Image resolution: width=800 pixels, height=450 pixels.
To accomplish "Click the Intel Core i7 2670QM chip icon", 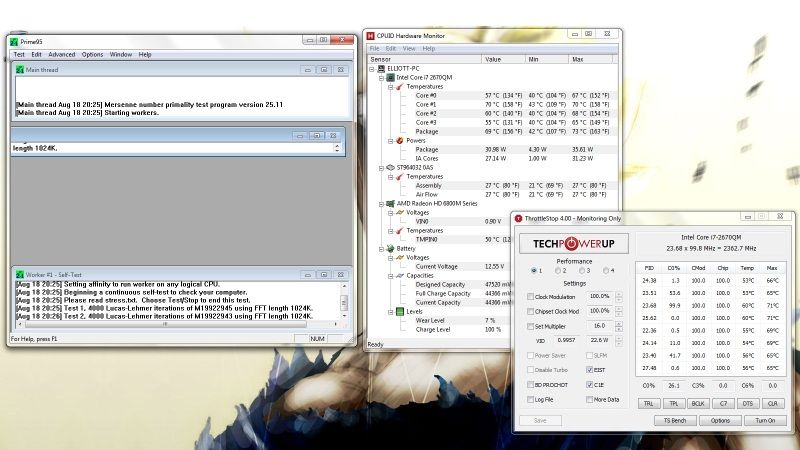I will click(390, 78).
